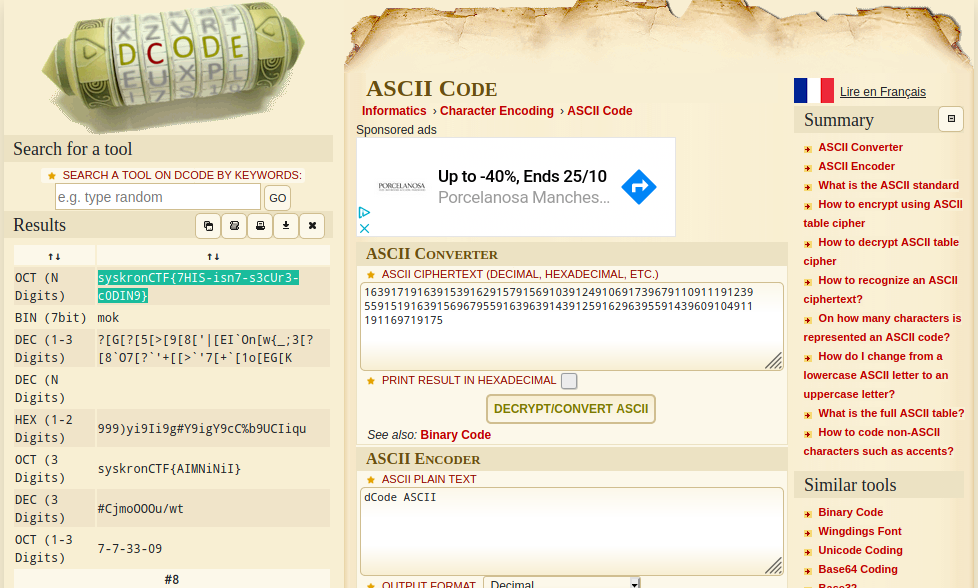Close the sponsored ad

click(364, 228)
